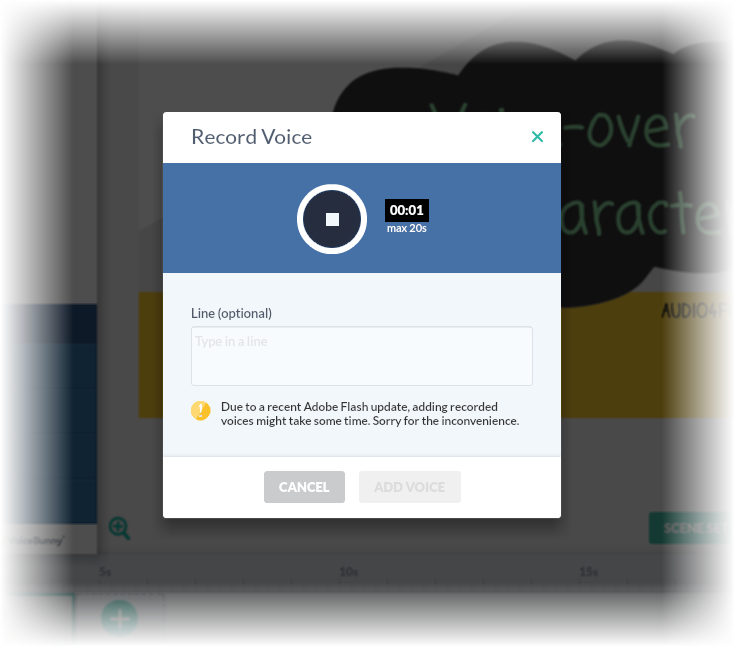The image size is (735, 647).
Task: Click the Adobe Flash update notice text
Action: pos(370,414)
